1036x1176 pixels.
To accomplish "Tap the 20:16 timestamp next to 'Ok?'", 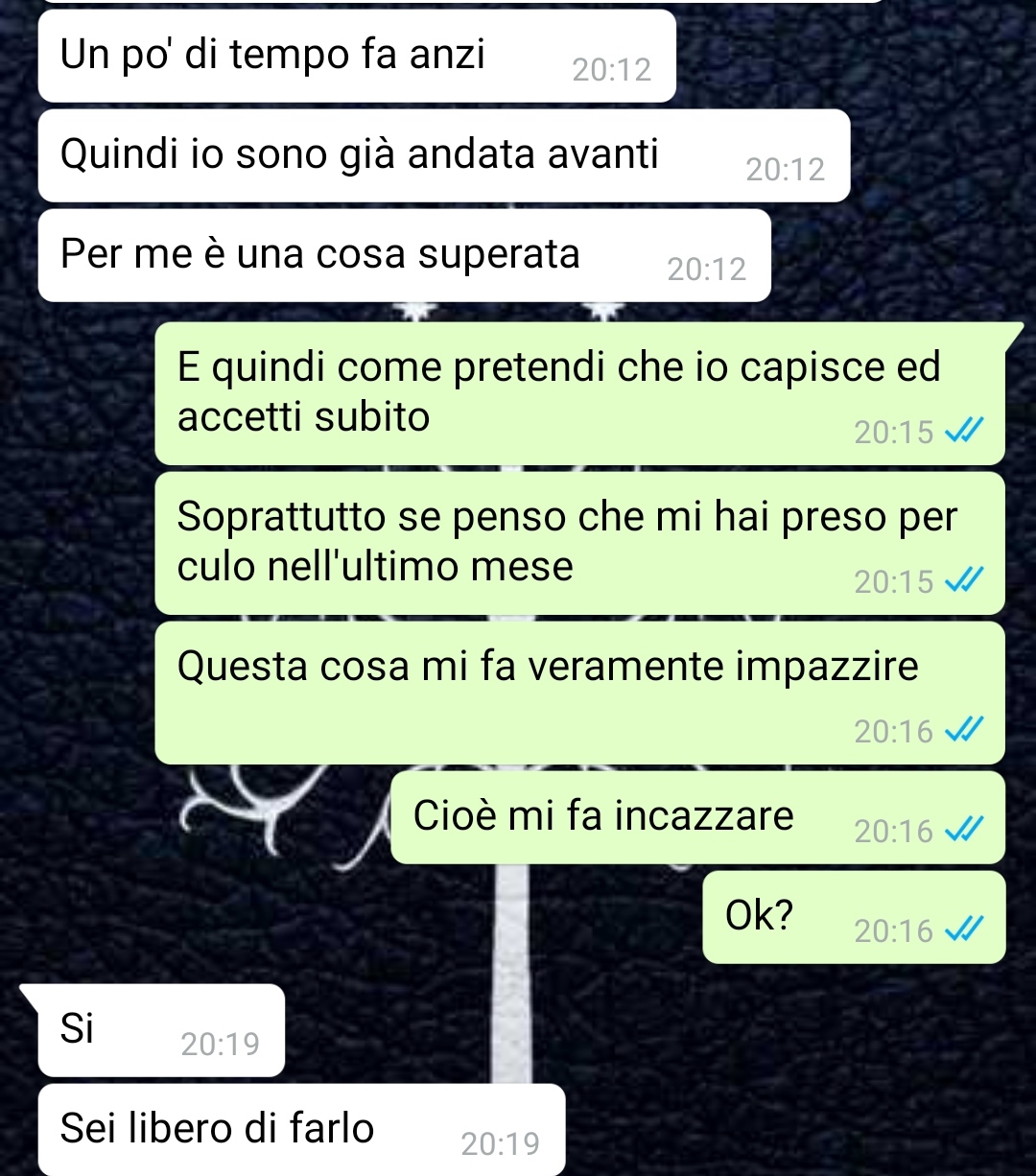I will click(x=893, y=930).
